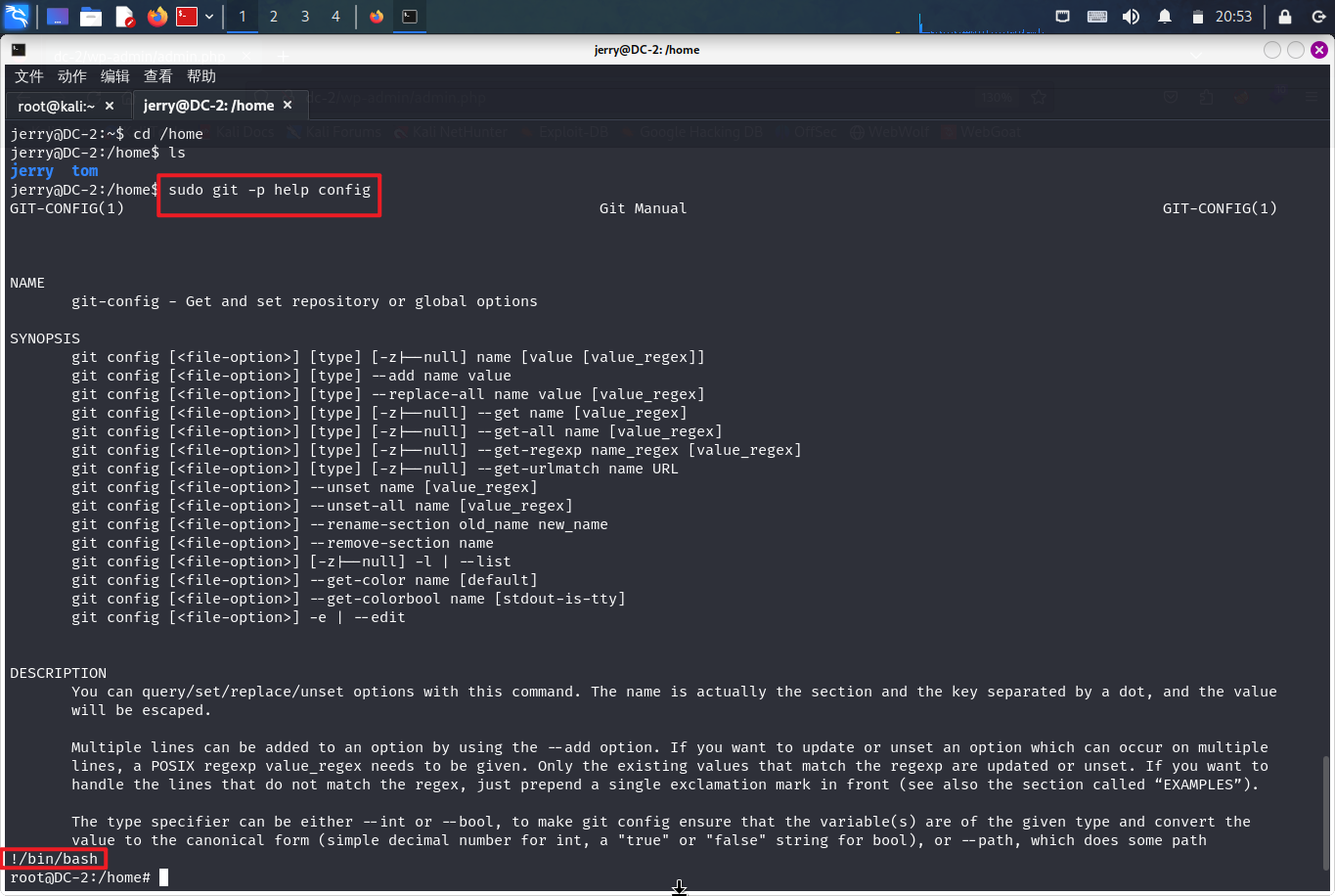Image resolution: width=1335 pixels, height=896 pixels.
Task: Click the right 'GIT-CONFIG(1)' header
Action: (x=1220, y=208)
